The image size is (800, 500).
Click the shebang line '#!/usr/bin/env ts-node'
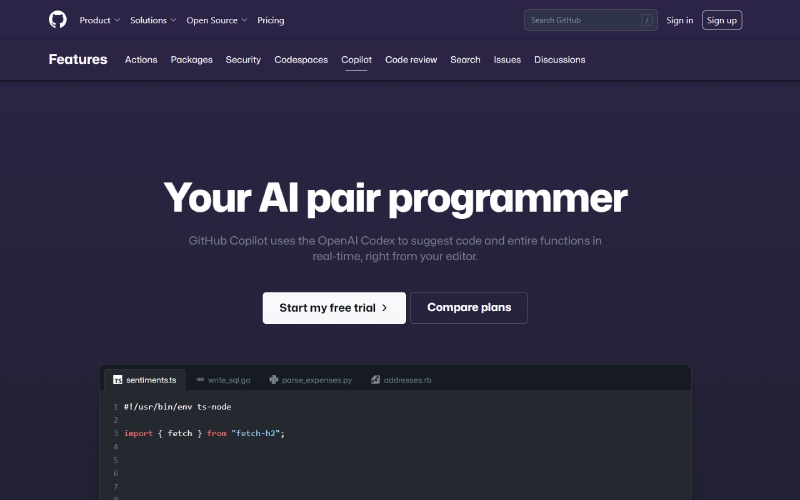tap(178, 407)
